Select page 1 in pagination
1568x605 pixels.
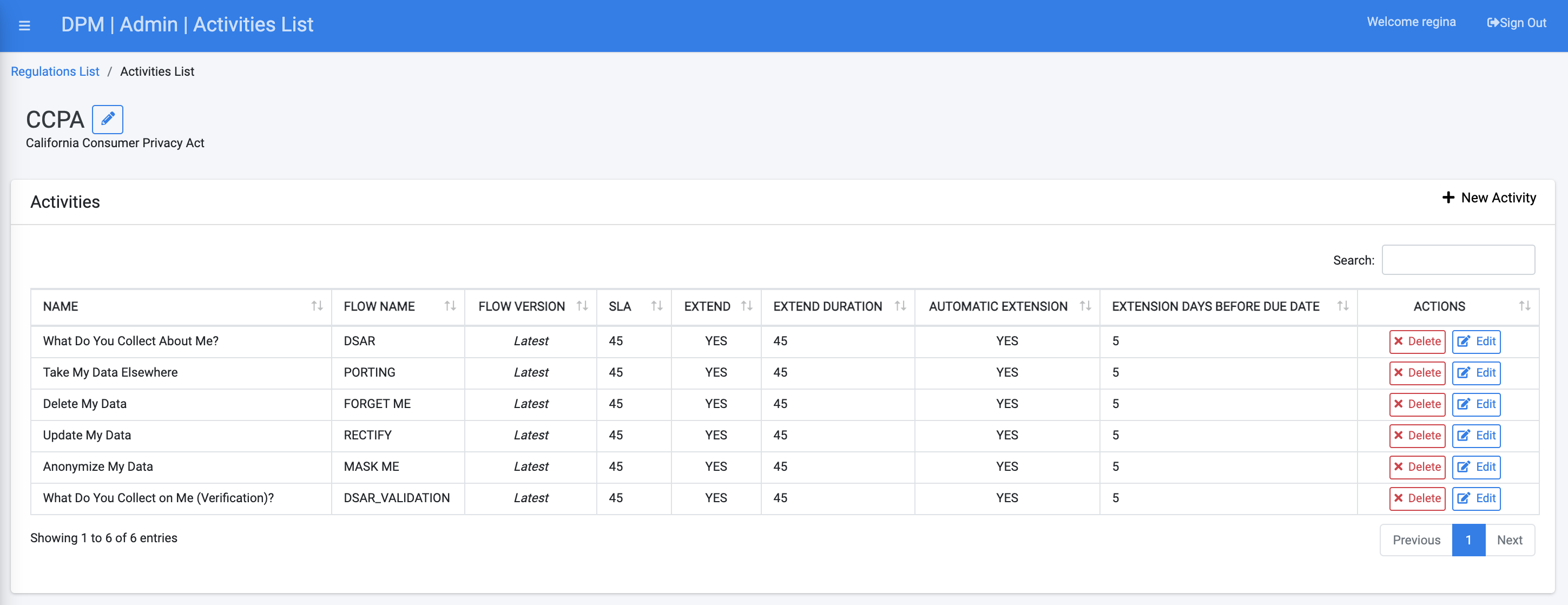tap(1468, 540)
